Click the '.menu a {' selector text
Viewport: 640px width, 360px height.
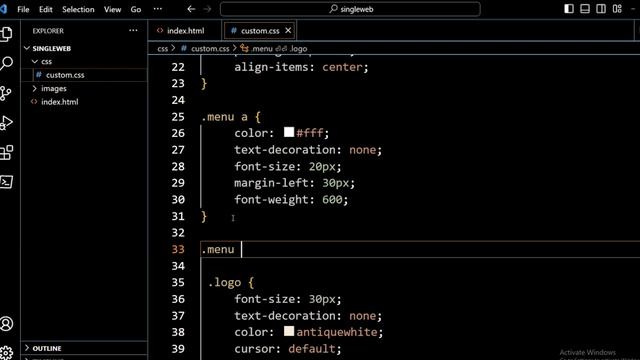[x=231, y=117]
